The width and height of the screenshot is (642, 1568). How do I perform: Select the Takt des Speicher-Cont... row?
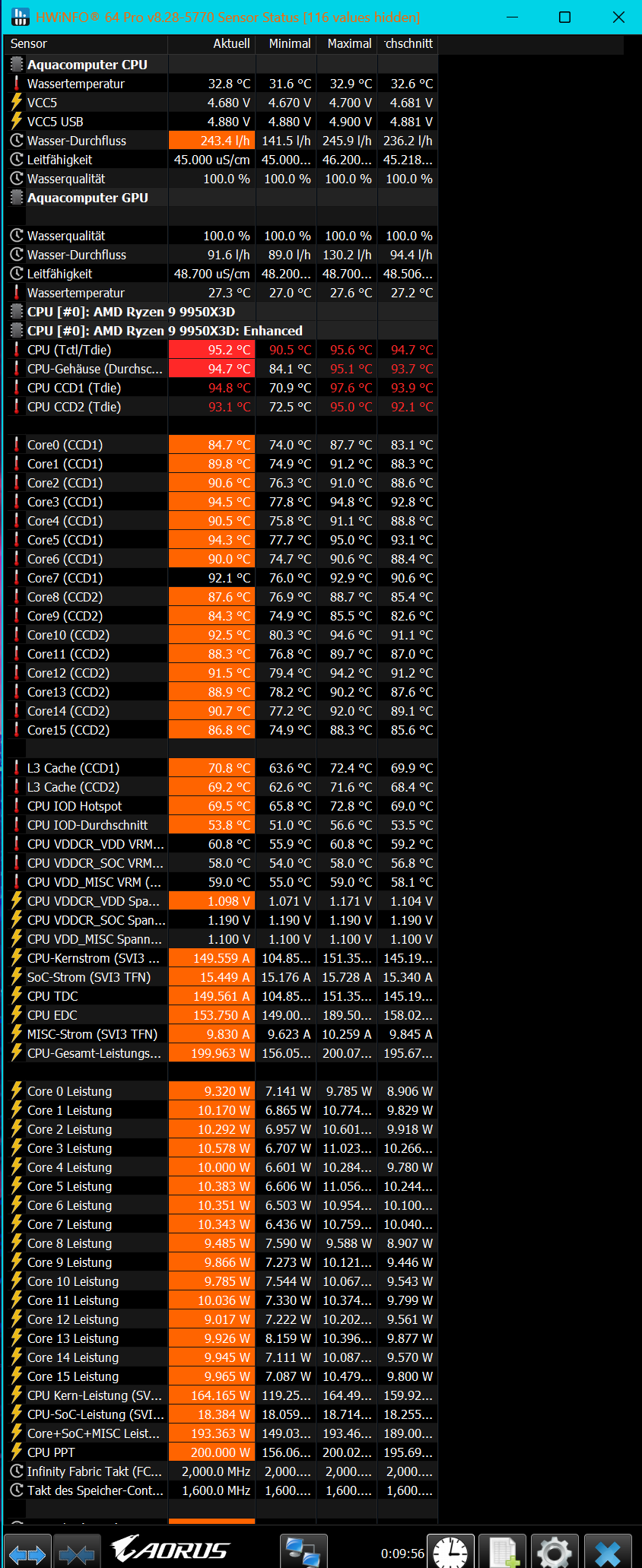221,1490
